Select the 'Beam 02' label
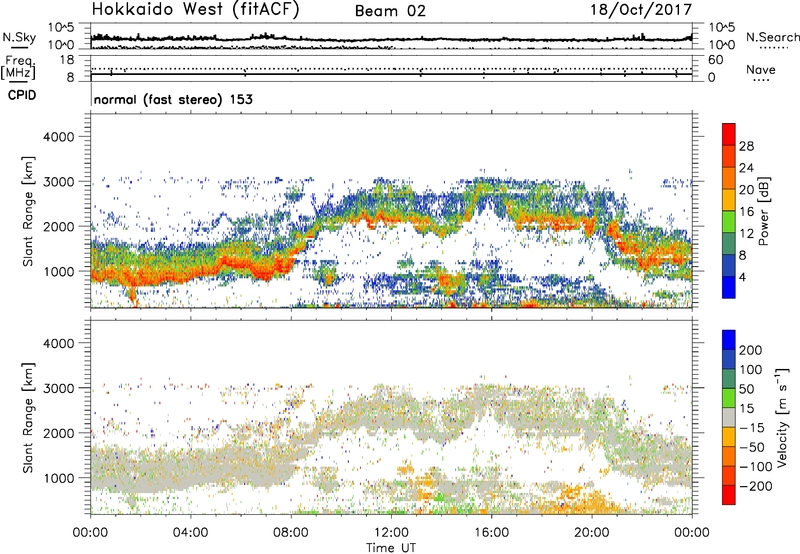 [390, 11]
